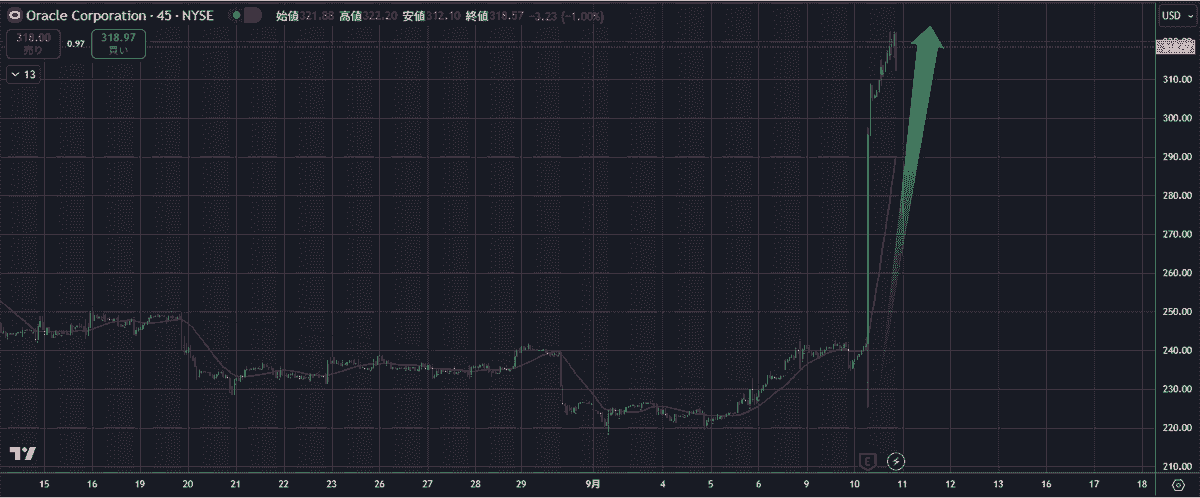The width and height of the screenshot is (1200, 498).
Task: Click the Oracle Corporation logo icon
Action: tap(16, 15)
